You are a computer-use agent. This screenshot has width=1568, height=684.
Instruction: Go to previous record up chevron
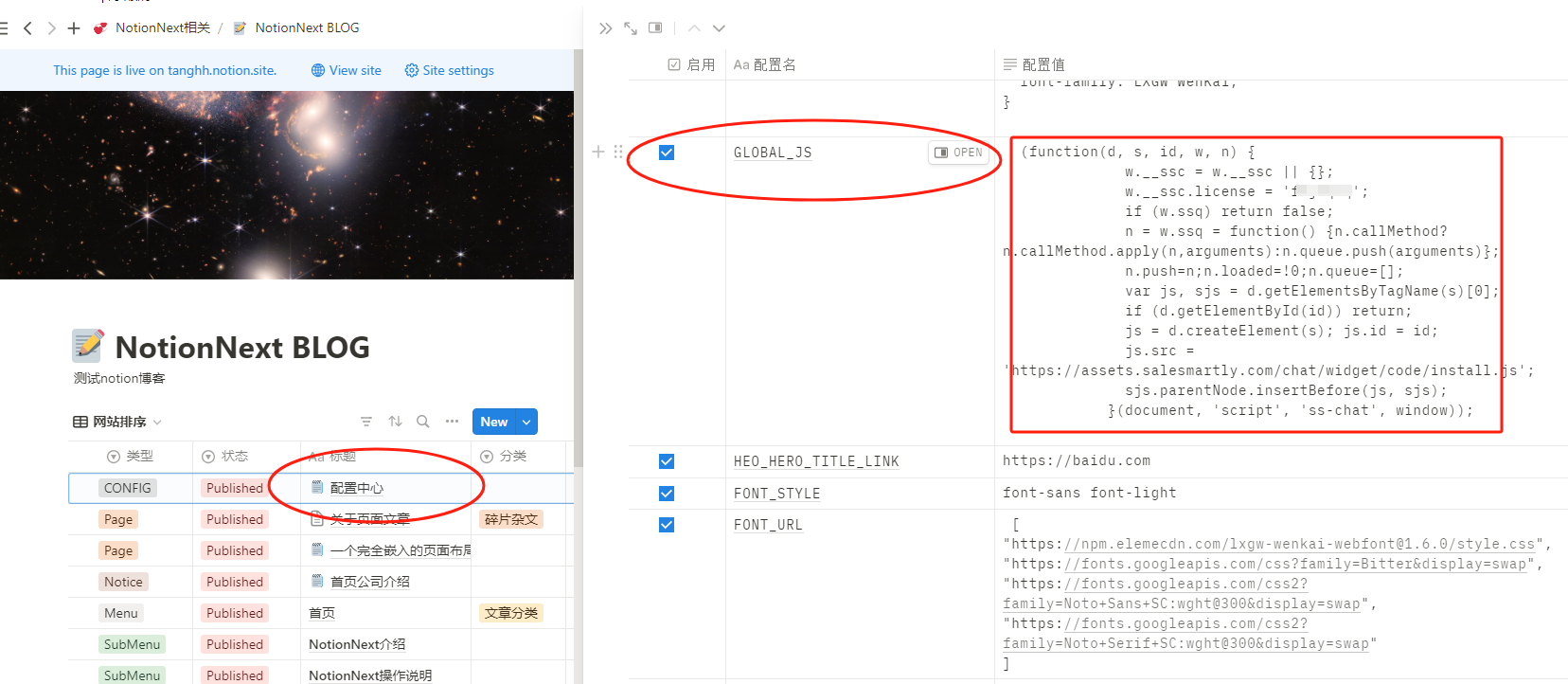694,28
